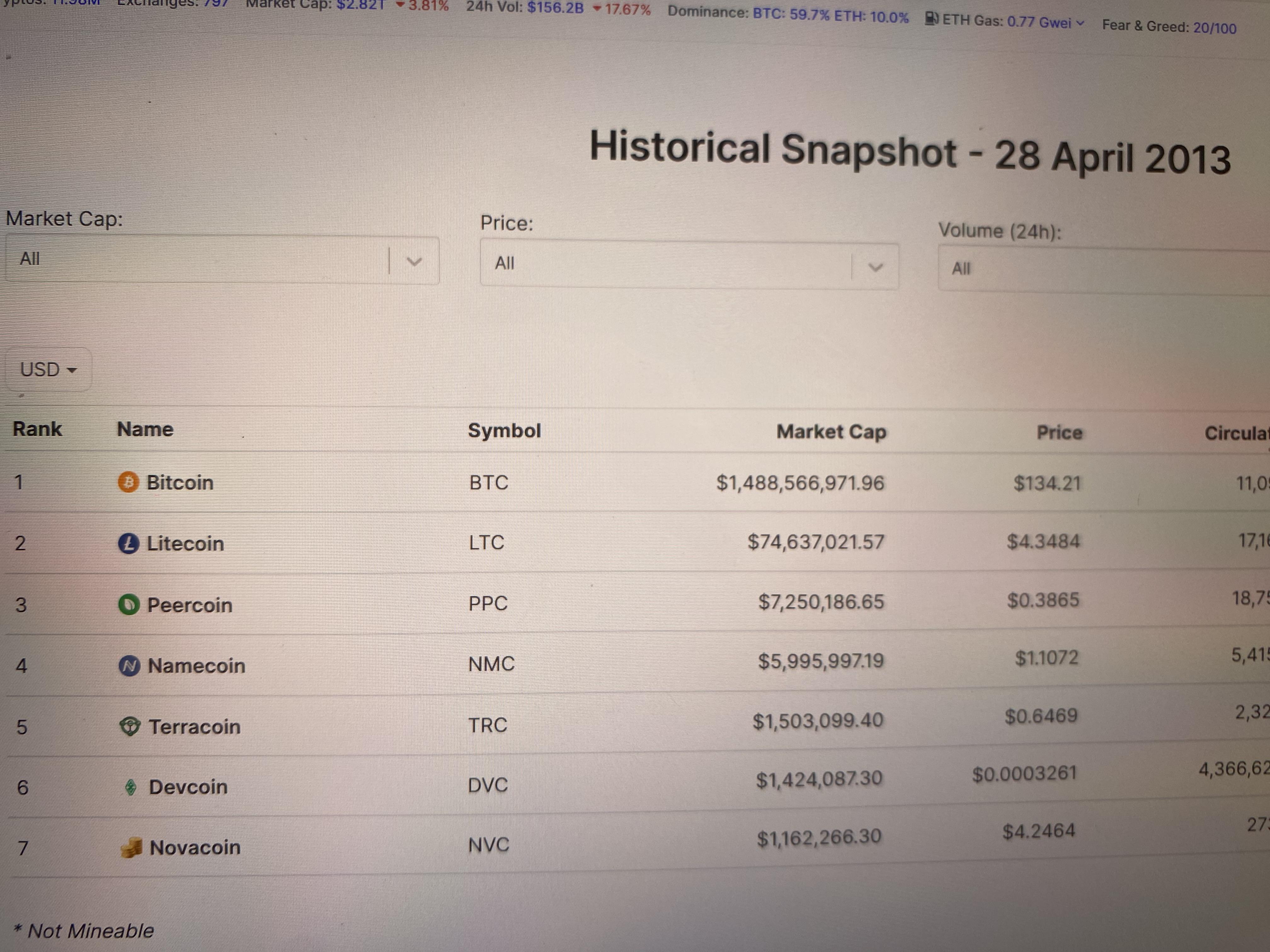The height and width of the screenshot is (952, 1270).
Task: Click the Terracoin price $0.6469
Action: [x=1041, y=716]
